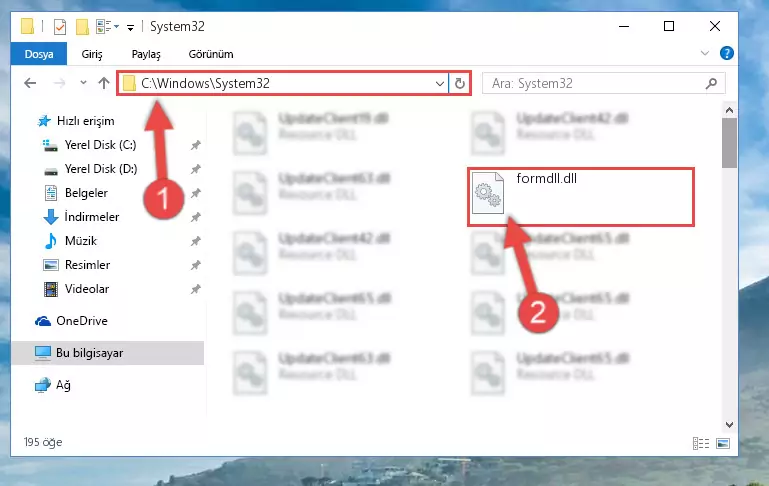Maximize the System32 window
This screenshot has height=486, width=769.
[669, 26]
